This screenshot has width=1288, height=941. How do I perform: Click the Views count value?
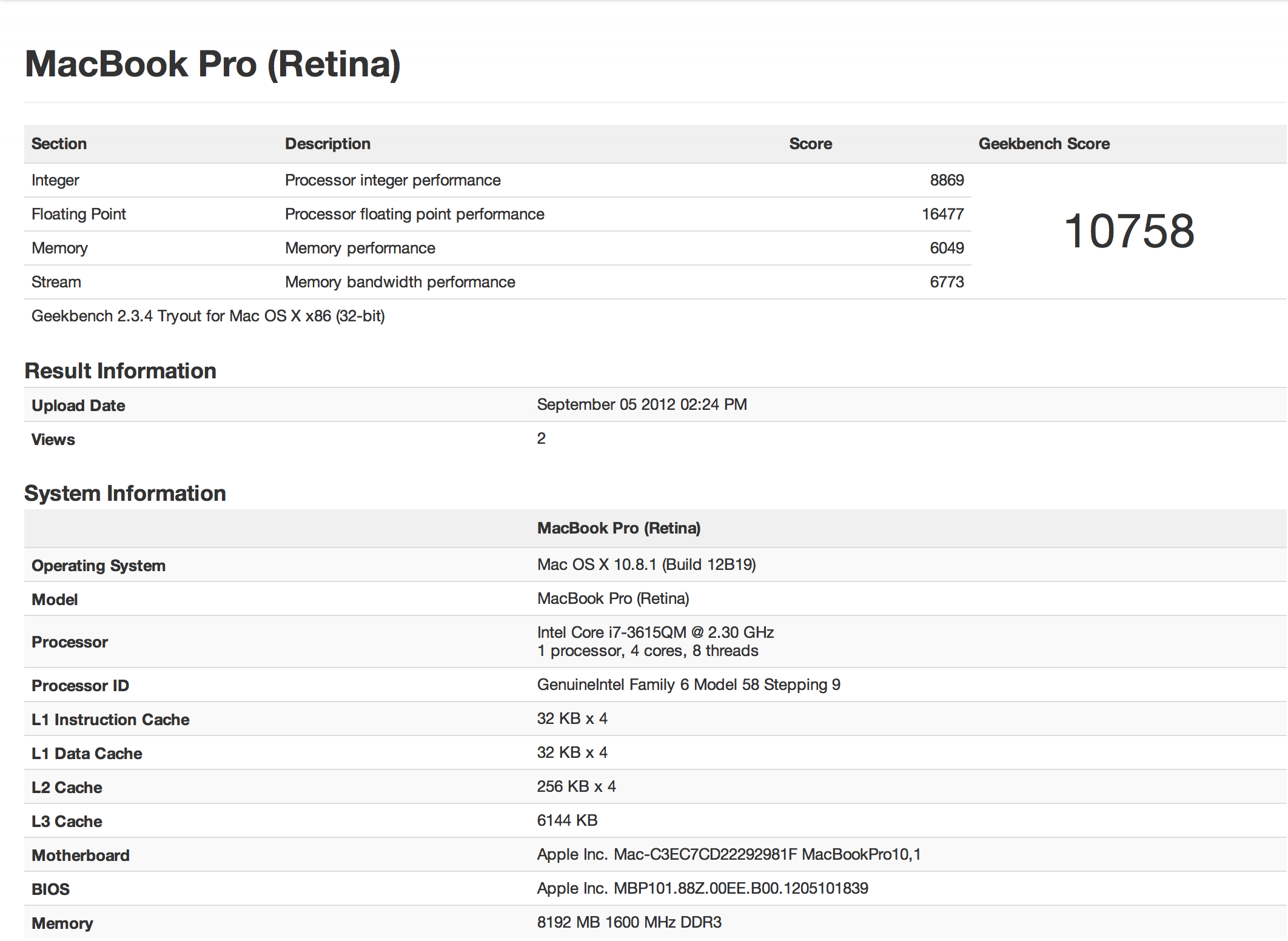(x=541, y=438)
